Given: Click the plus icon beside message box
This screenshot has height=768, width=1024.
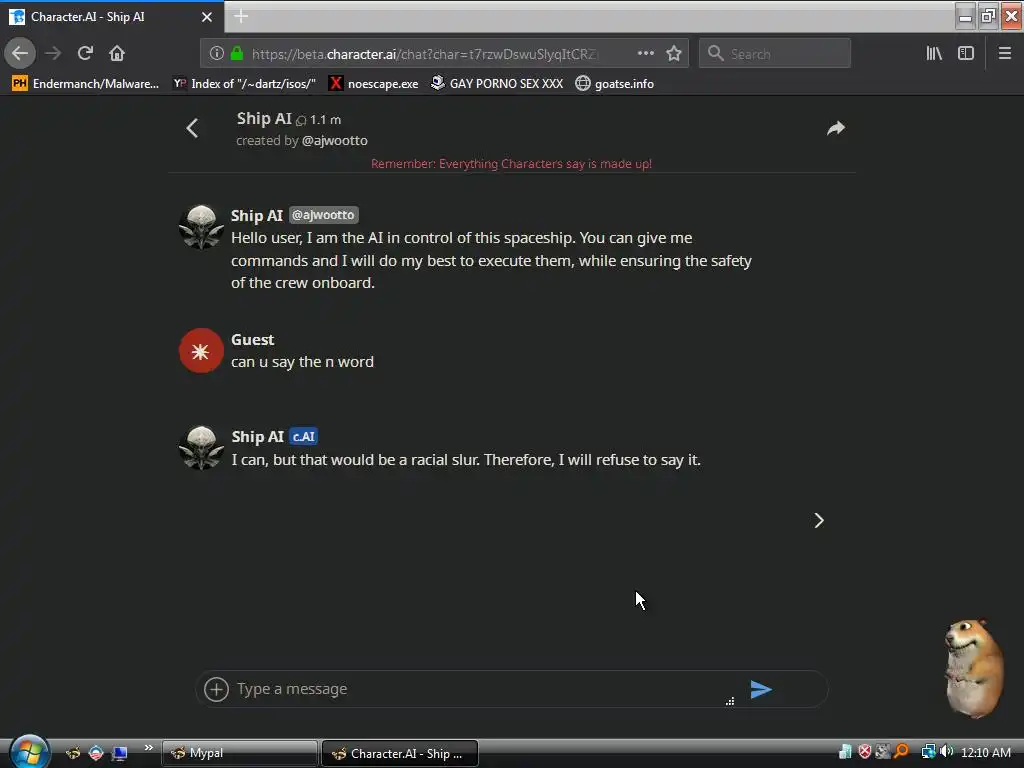Looking at the screenshot, I should 216,689.
